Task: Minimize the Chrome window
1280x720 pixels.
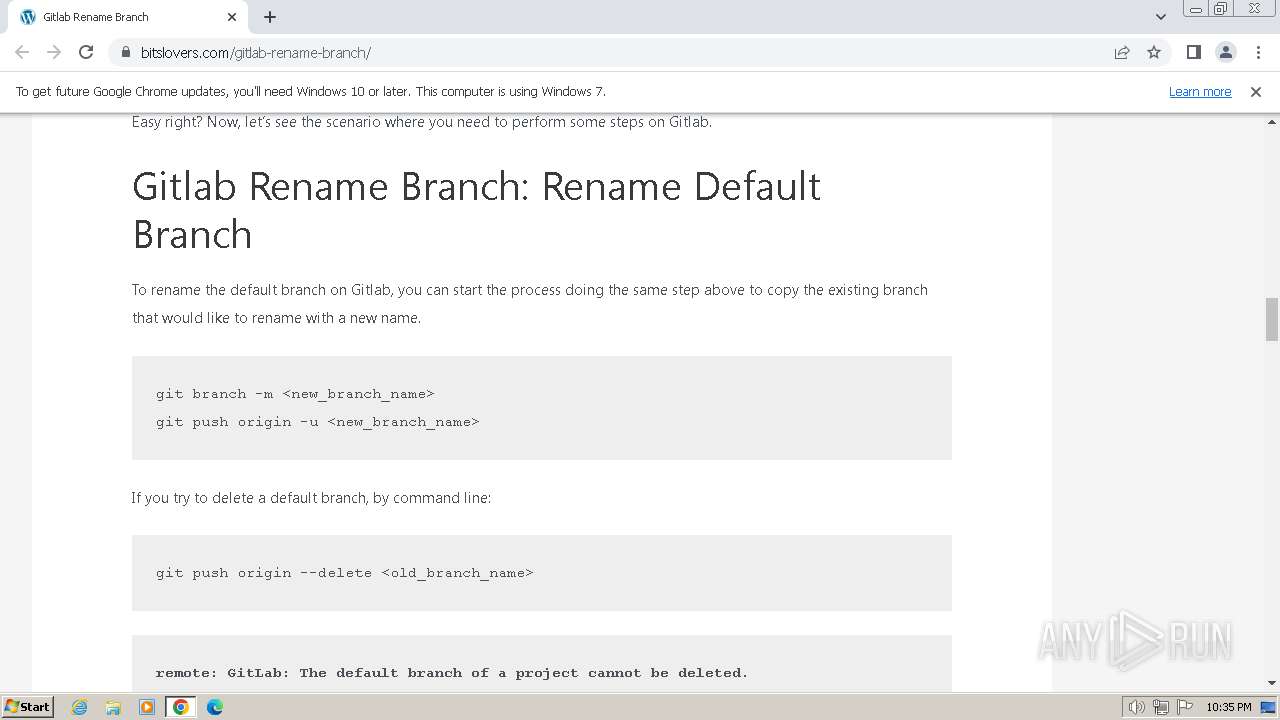Action: coord(1196,9)
